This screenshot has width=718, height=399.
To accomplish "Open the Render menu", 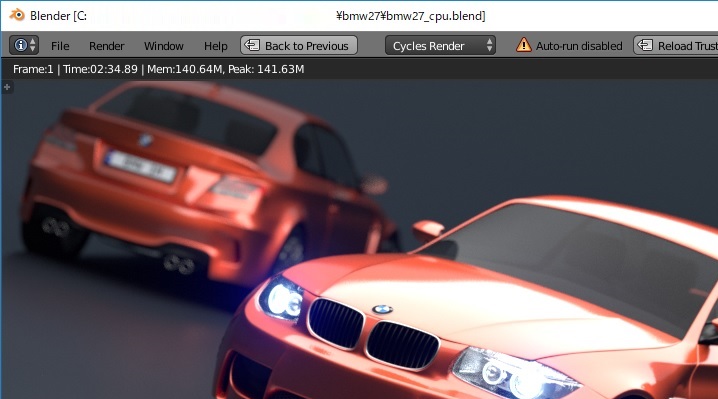I will point(107,46).
